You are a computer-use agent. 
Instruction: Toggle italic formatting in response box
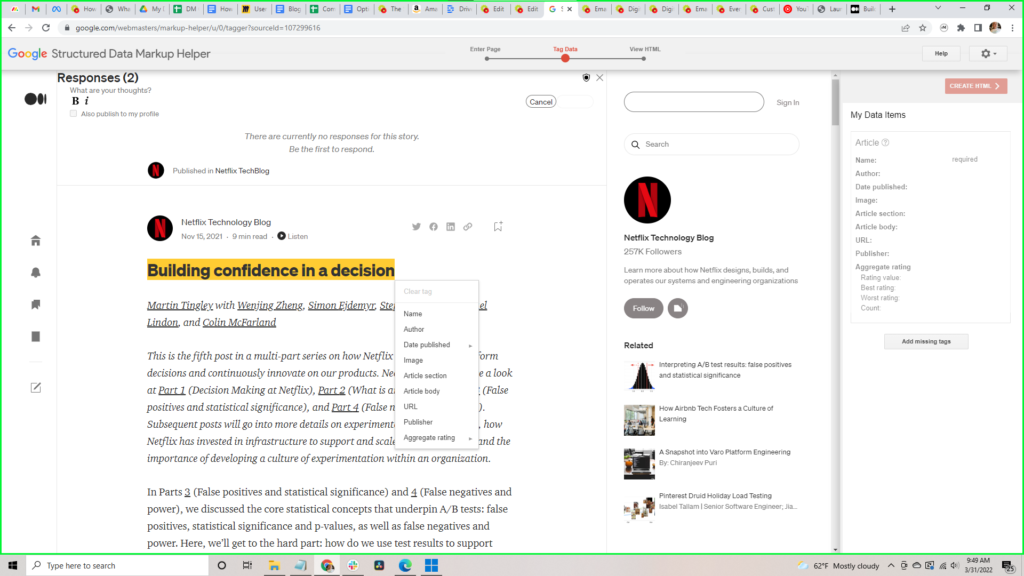click(x=86, y=101)
